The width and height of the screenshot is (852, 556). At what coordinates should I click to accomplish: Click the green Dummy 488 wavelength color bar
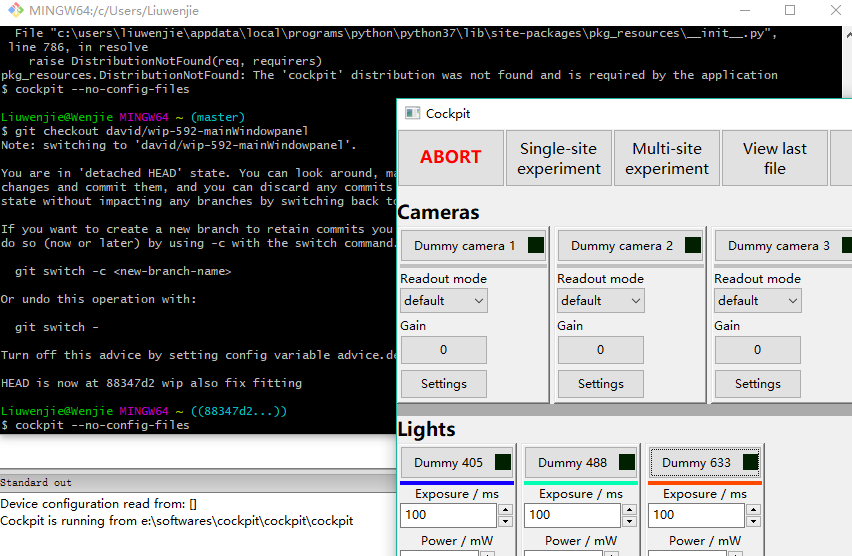point(581,483)
